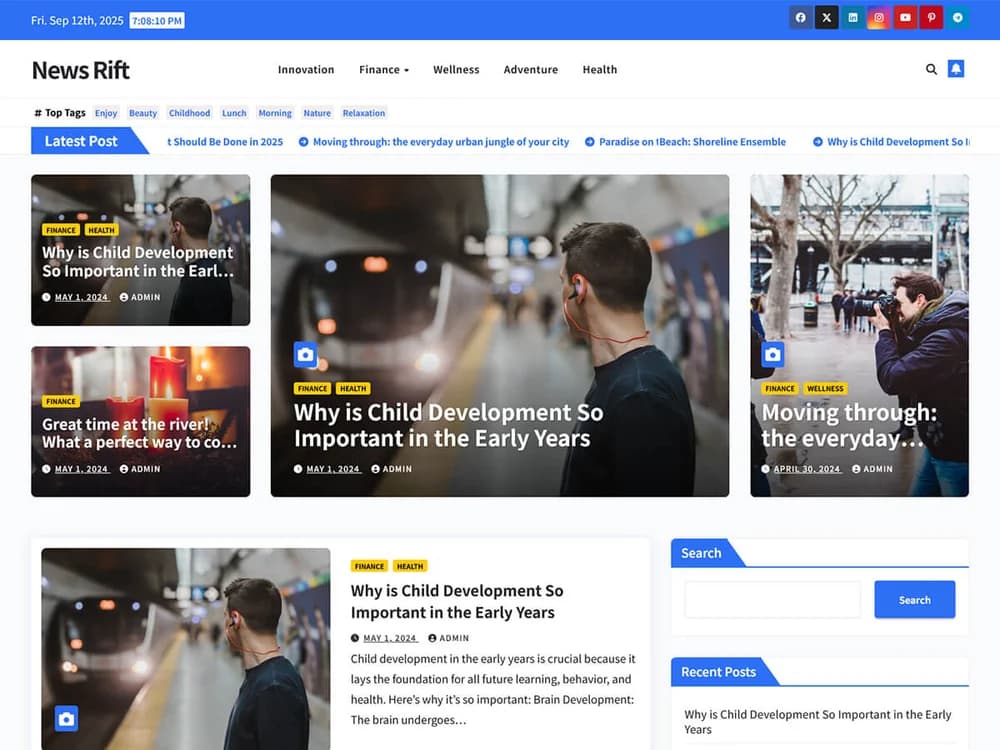
Task: Click camera icon on center featured post
Action: coord(306,354)
